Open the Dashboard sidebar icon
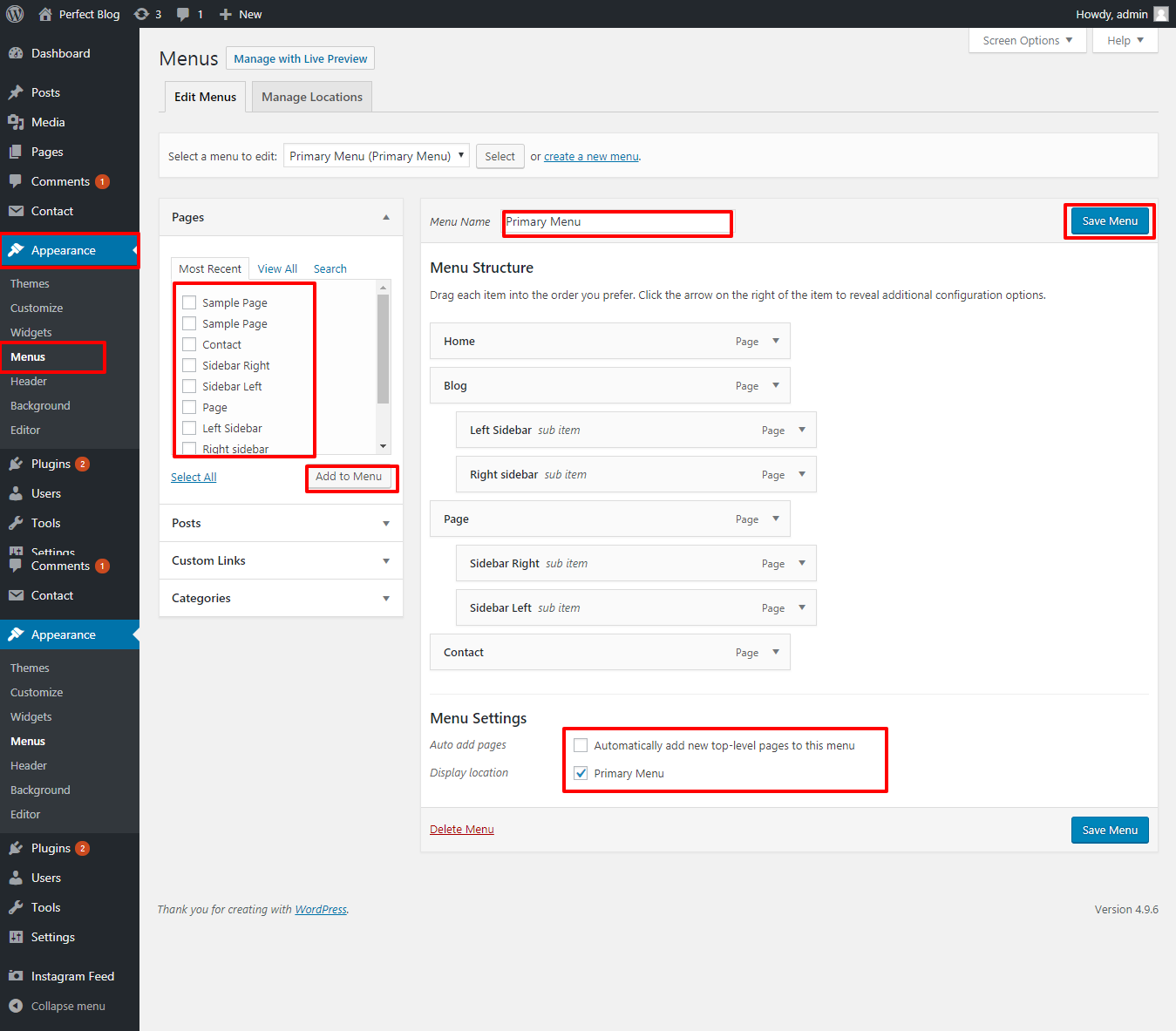Viewport: 1176px width, 1031px height. [16, 53]
